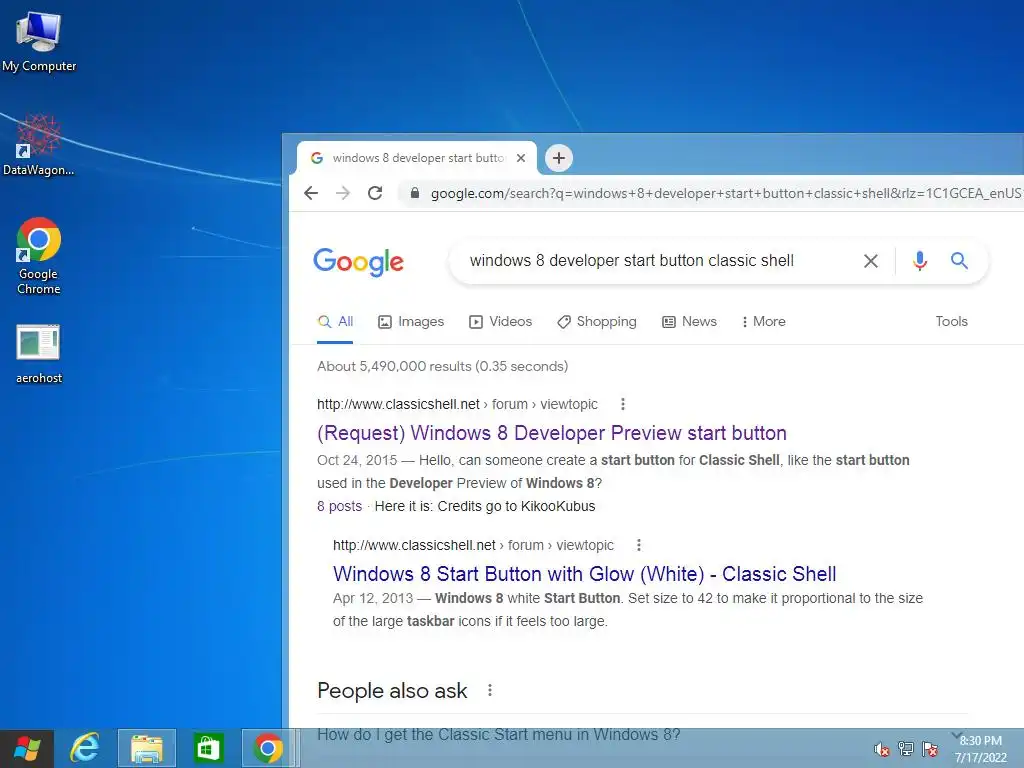
Task: Show the 8:30 PM clock calendar
Action: (x=981, y=749)
